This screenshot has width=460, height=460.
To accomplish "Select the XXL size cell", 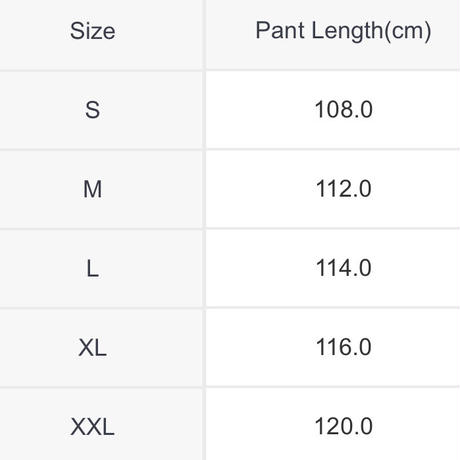I will coord(101,424).
